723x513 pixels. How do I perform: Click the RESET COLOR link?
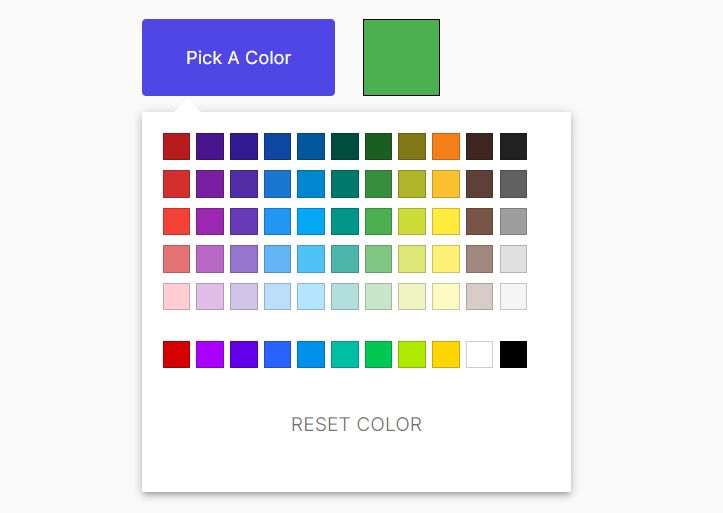(356, 425)
